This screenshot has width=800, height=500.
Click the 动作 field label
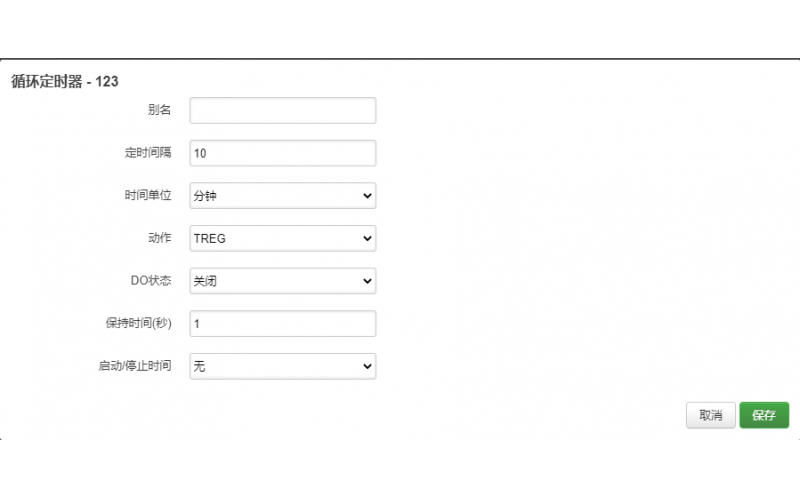[159, 238]
